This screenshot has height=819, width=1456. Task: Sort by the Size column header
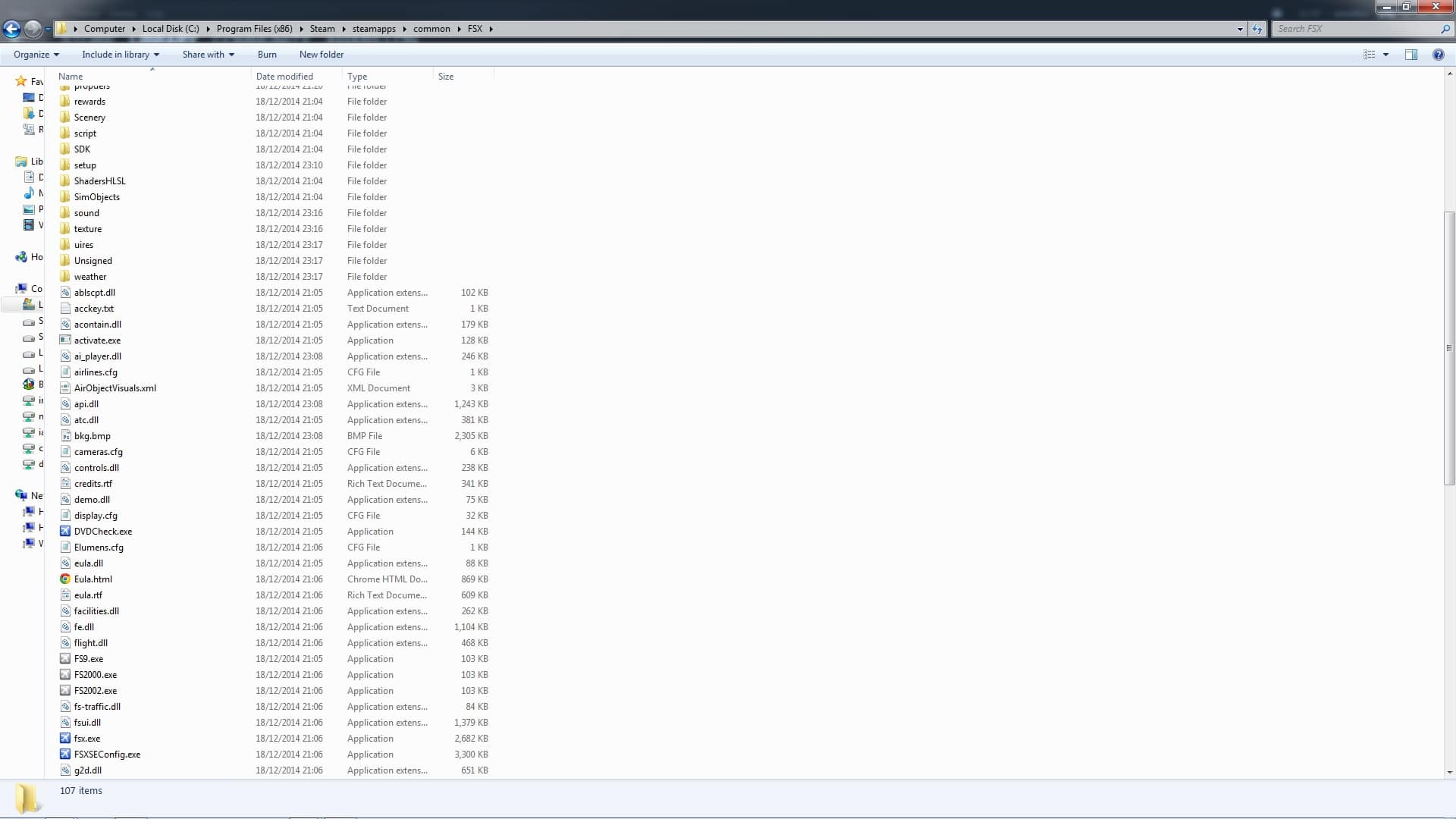[x=446, y=77]
